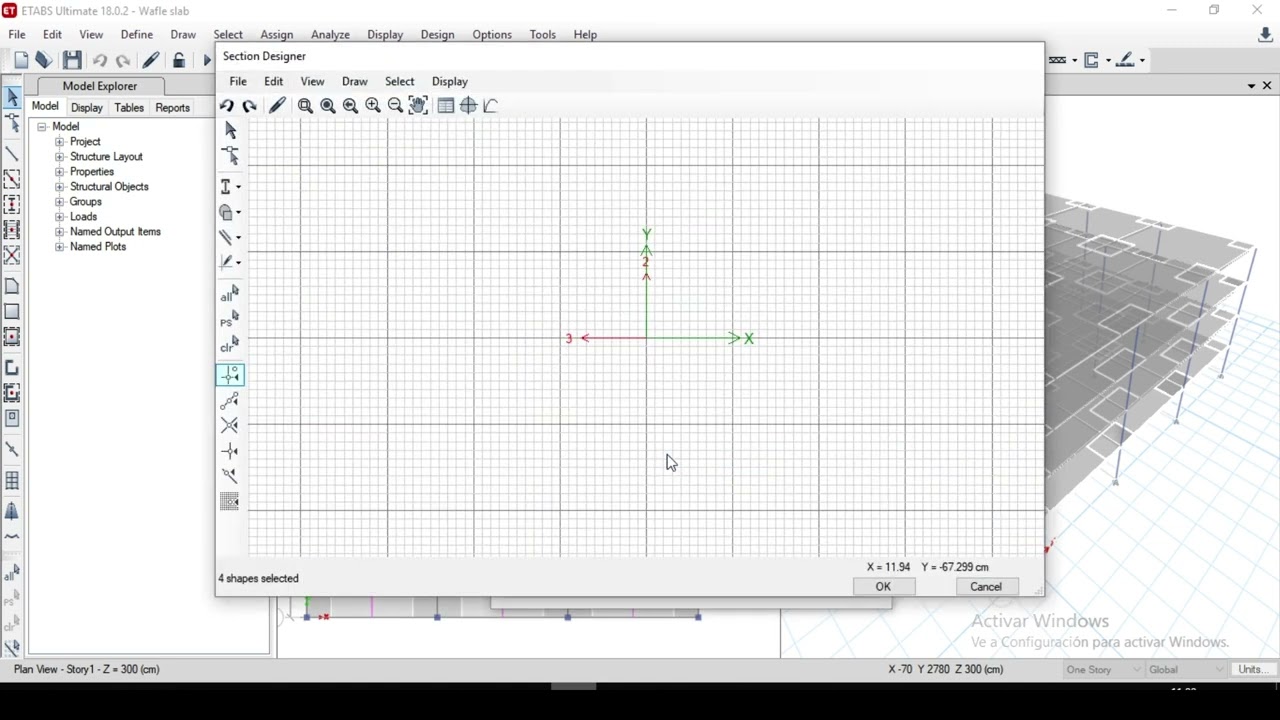Toggle the highlighted snap-to-points option
This screenshot has height=720, width=1280.
pyautogui.click(x=230, y=375)
